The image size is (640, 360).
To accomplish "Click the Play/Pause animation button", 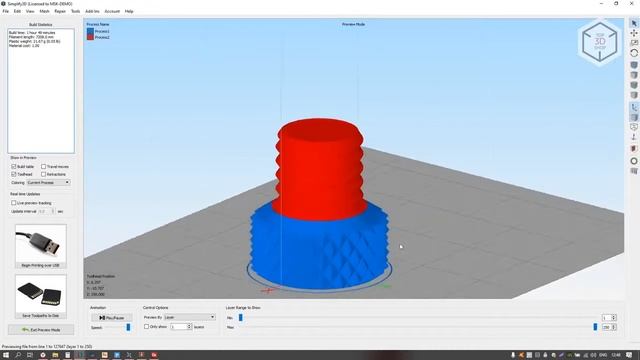I will [111, 318].
